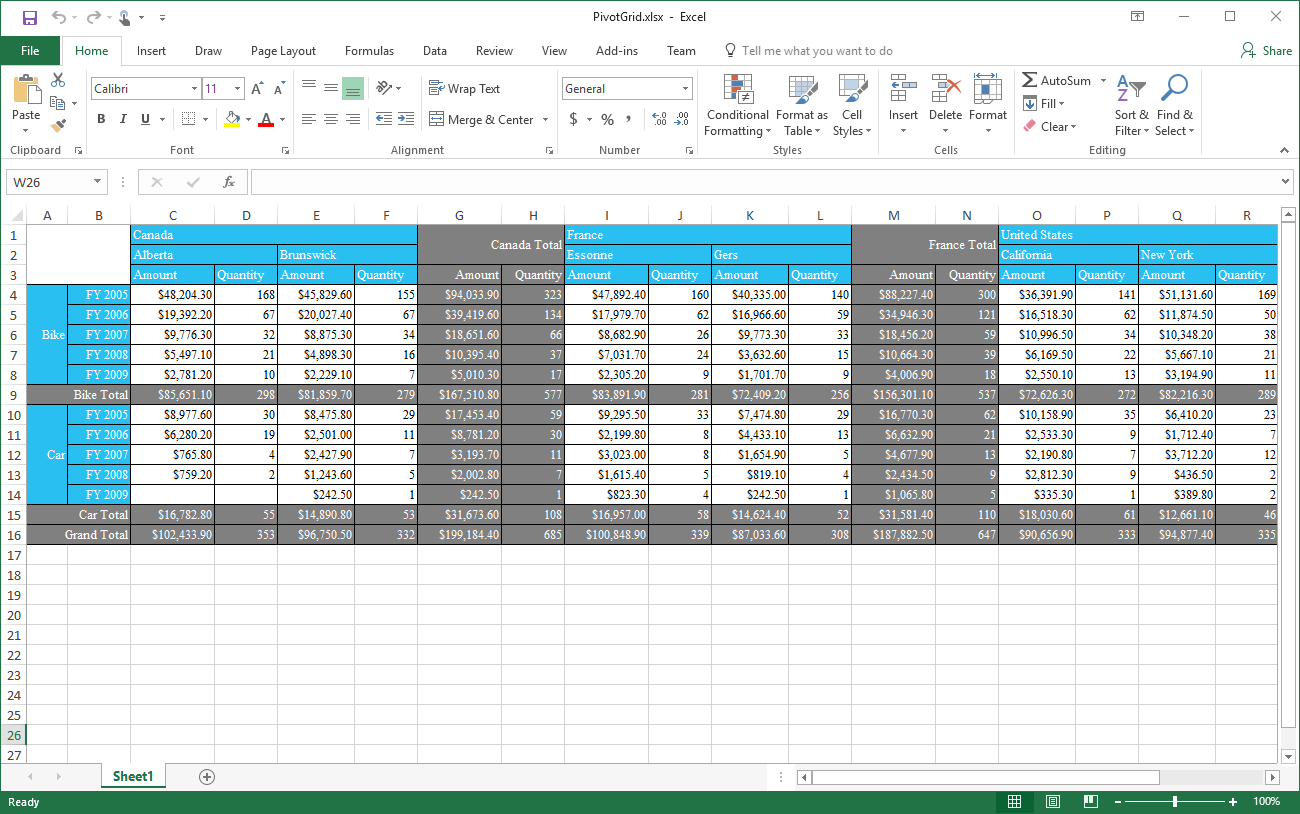Screen dimensions: 1300x814
Task: Toggle Align Left horizontal alignment
Action: pyautogui.click(x=309, y=119)
